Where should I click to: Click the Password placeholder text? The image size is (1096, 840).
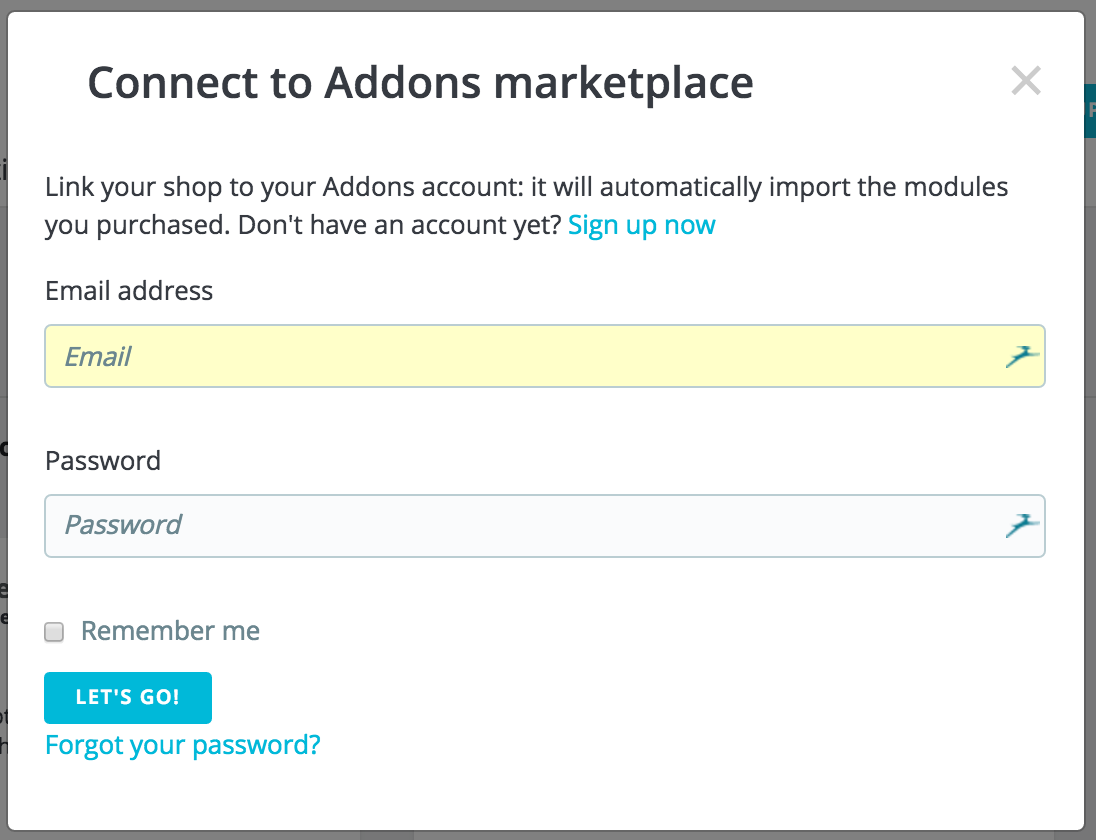tap(123, 525)
